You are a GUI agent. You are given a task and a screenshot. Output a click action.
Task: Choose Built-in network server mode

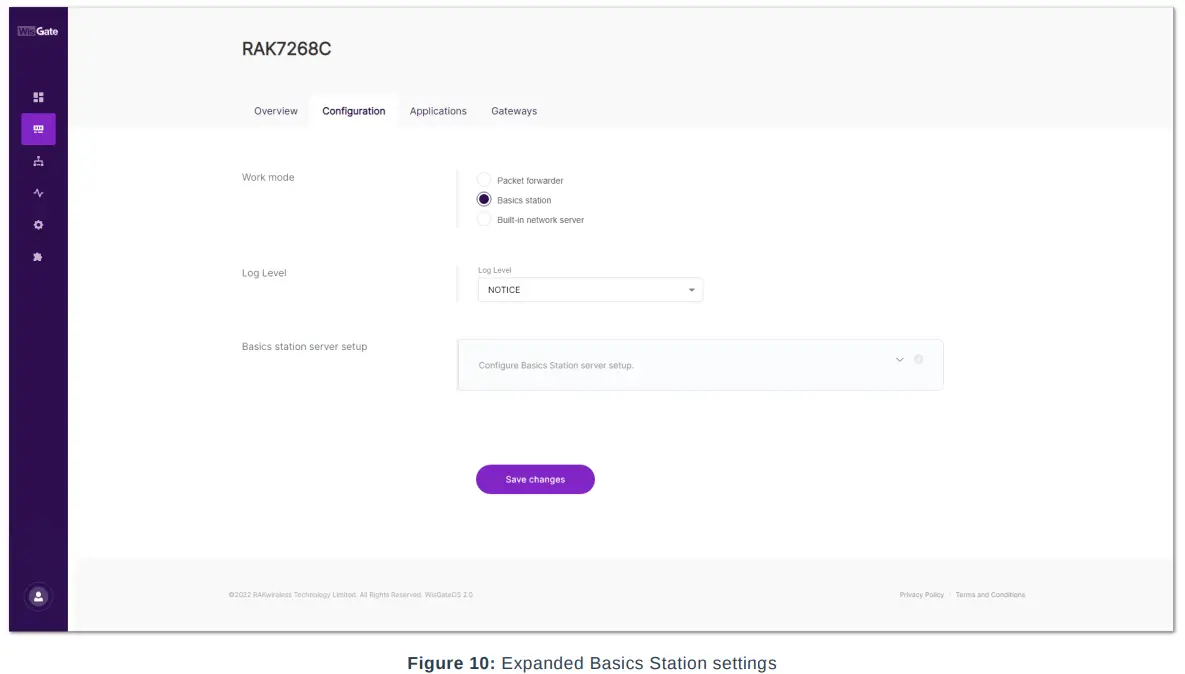click(484, 219)
